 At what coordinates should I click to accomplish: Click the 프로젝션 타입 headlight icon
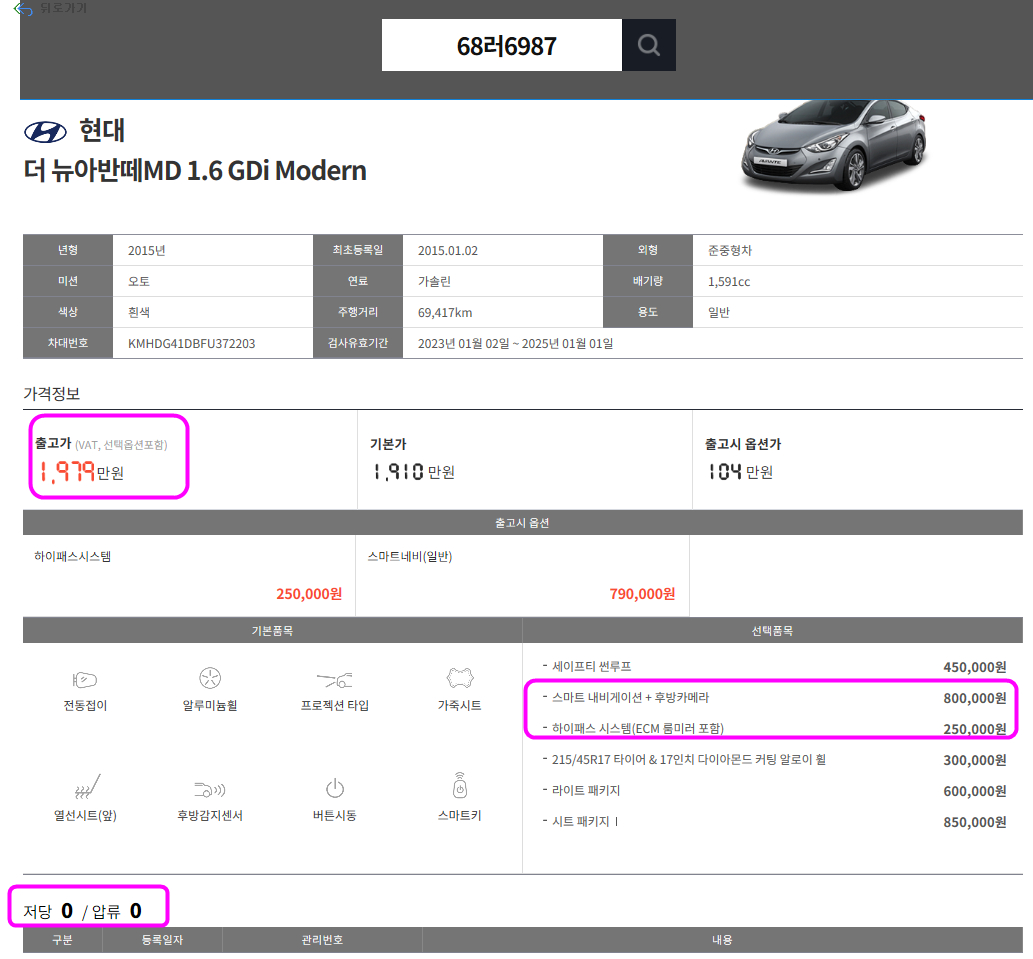pos(335,680)
